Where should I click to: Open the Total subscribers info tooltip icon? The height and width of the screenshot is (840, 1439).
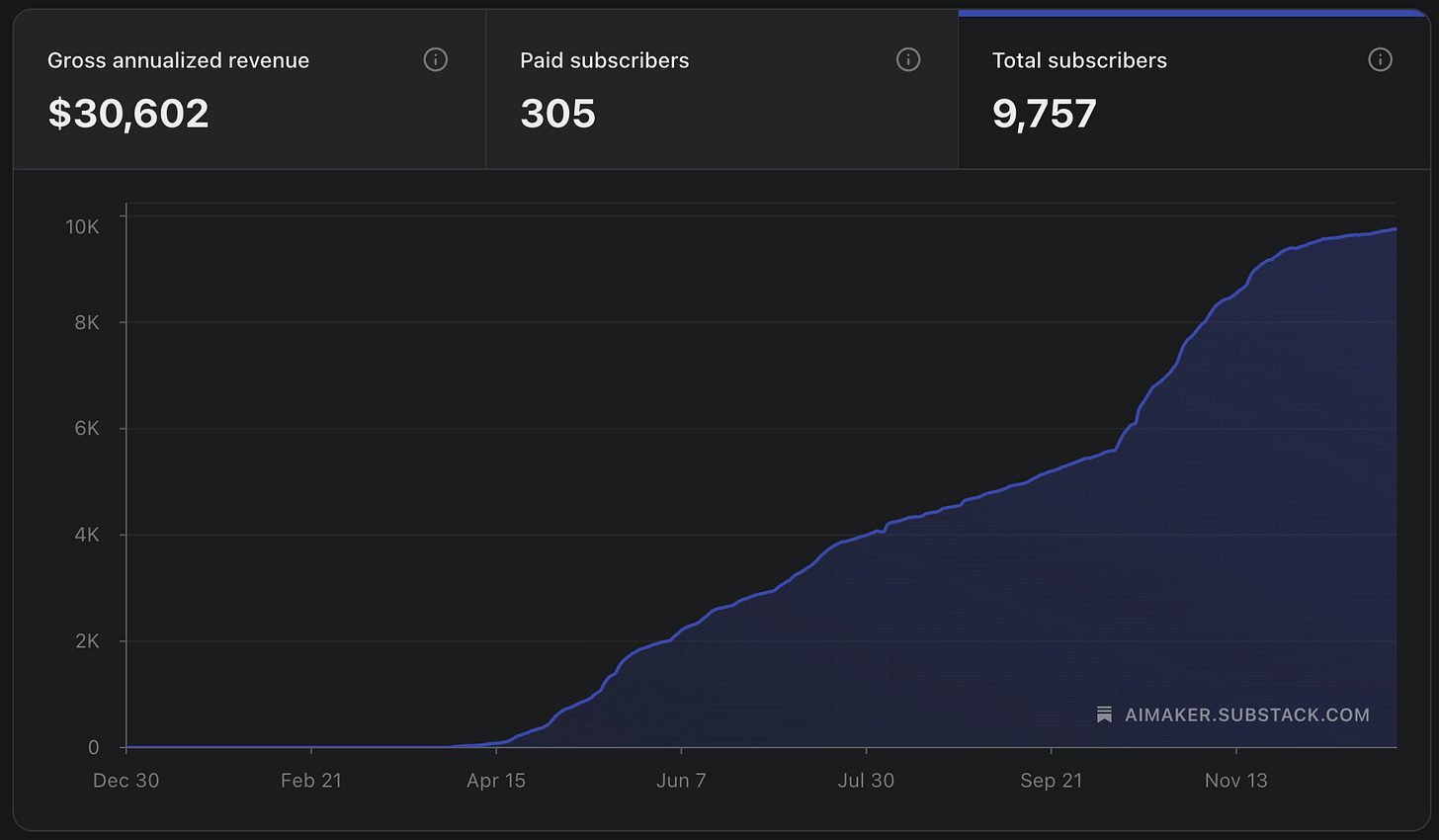pos(1380,59)
